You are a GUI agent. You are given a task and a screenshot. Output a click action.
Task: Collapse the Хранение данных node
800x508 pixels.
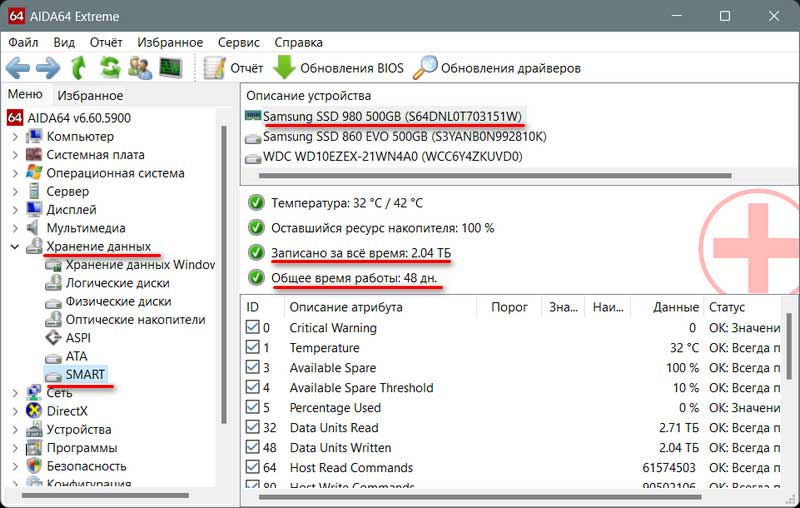click(x=15, y=247)
